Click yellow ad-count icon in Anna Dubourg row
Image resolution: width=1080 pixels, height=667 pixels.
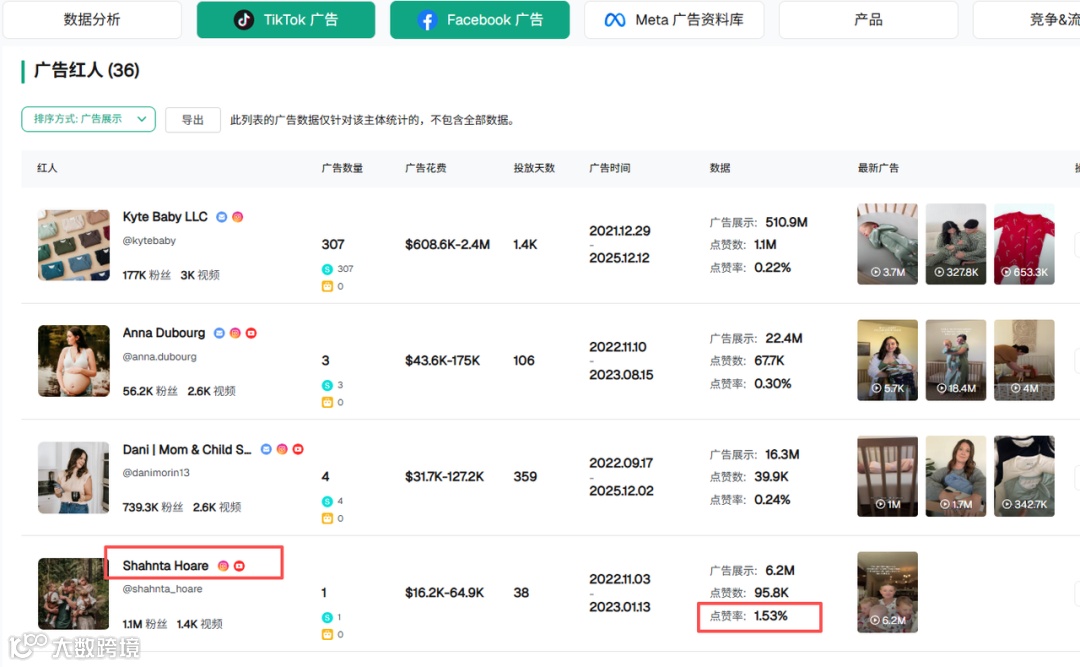click(x=327, y=402)
